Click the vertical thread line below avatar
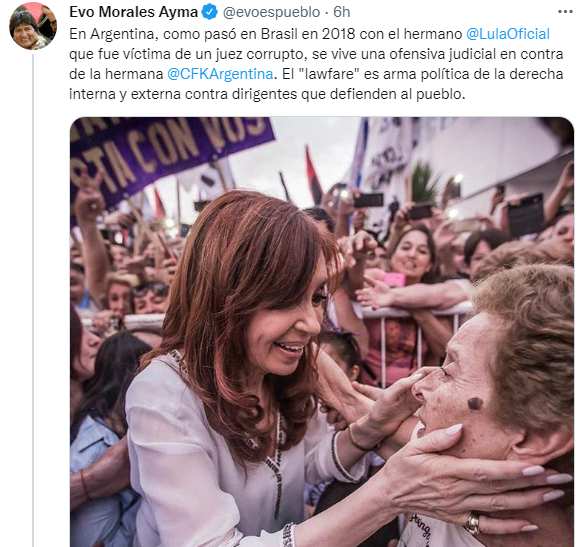The image size is (585, 547). (33, 300)
